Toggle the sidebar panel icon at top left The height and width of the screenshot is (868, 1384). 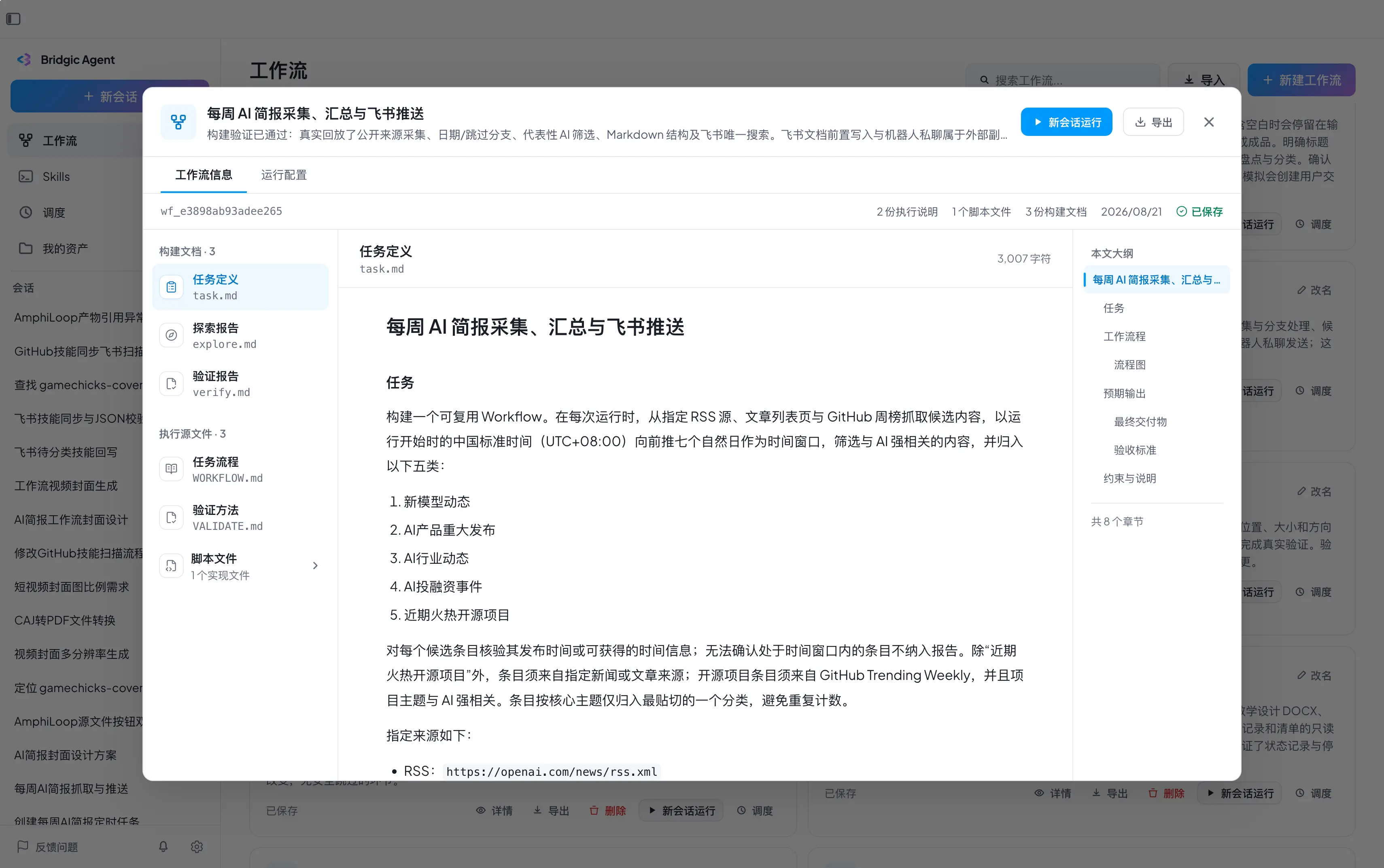13,19
